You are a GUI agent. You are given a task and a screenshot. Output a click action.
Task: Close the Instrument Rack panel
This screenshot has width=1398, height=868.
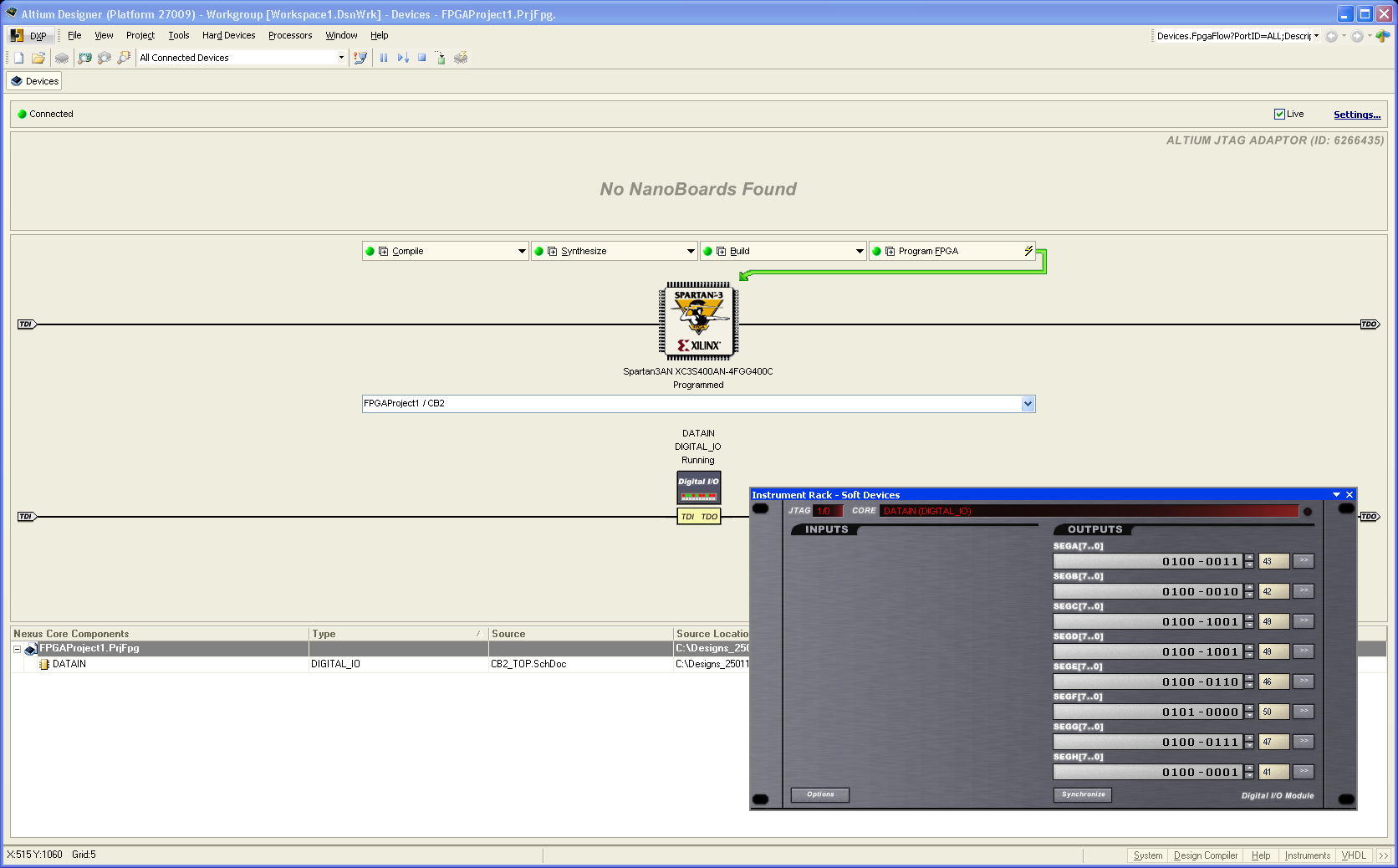(1350, 495)
